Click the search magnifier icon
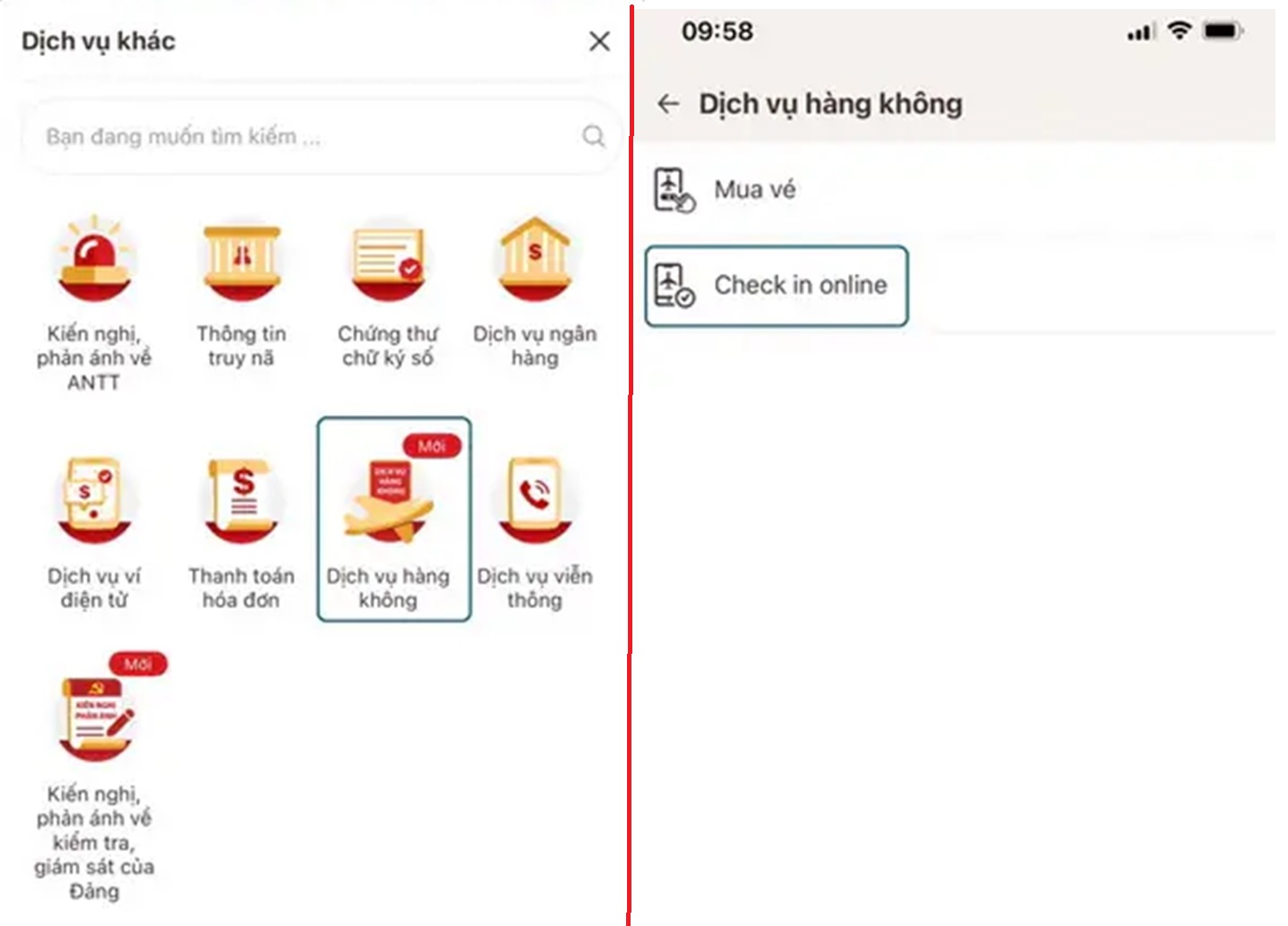Screen dimensions: 1288x926 [593, 136]
